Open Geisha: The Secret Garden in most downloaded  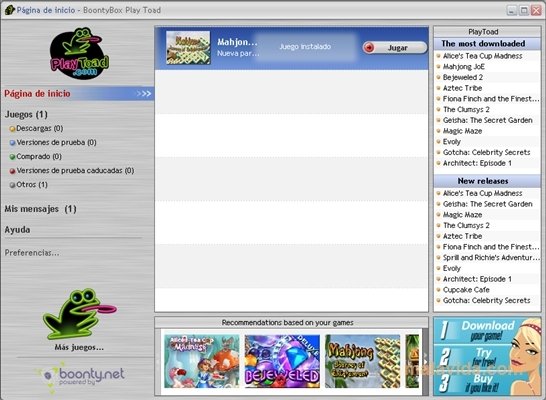(488, 120)
